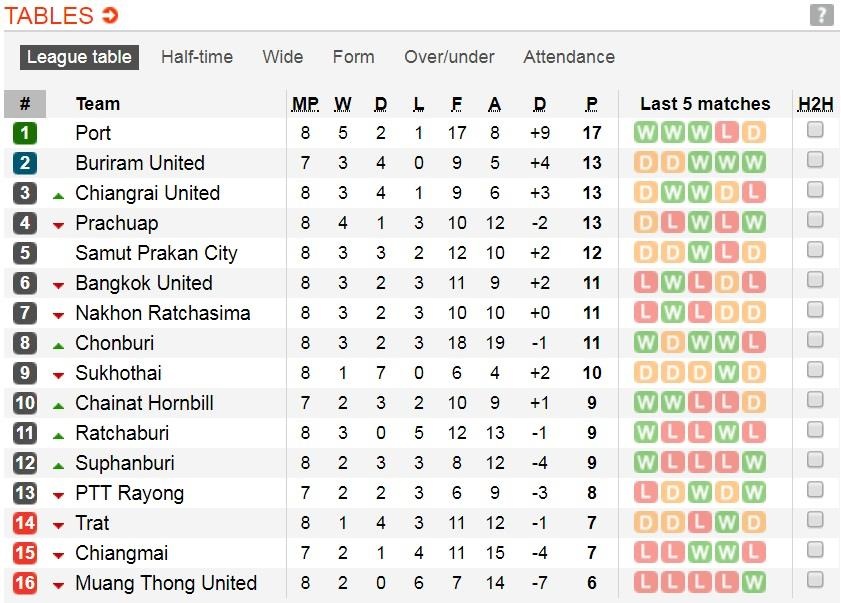The width and height of the screenshot is (841, 603).
Task: Tick the H2H checkbox for Port
Action: point(815,130)
